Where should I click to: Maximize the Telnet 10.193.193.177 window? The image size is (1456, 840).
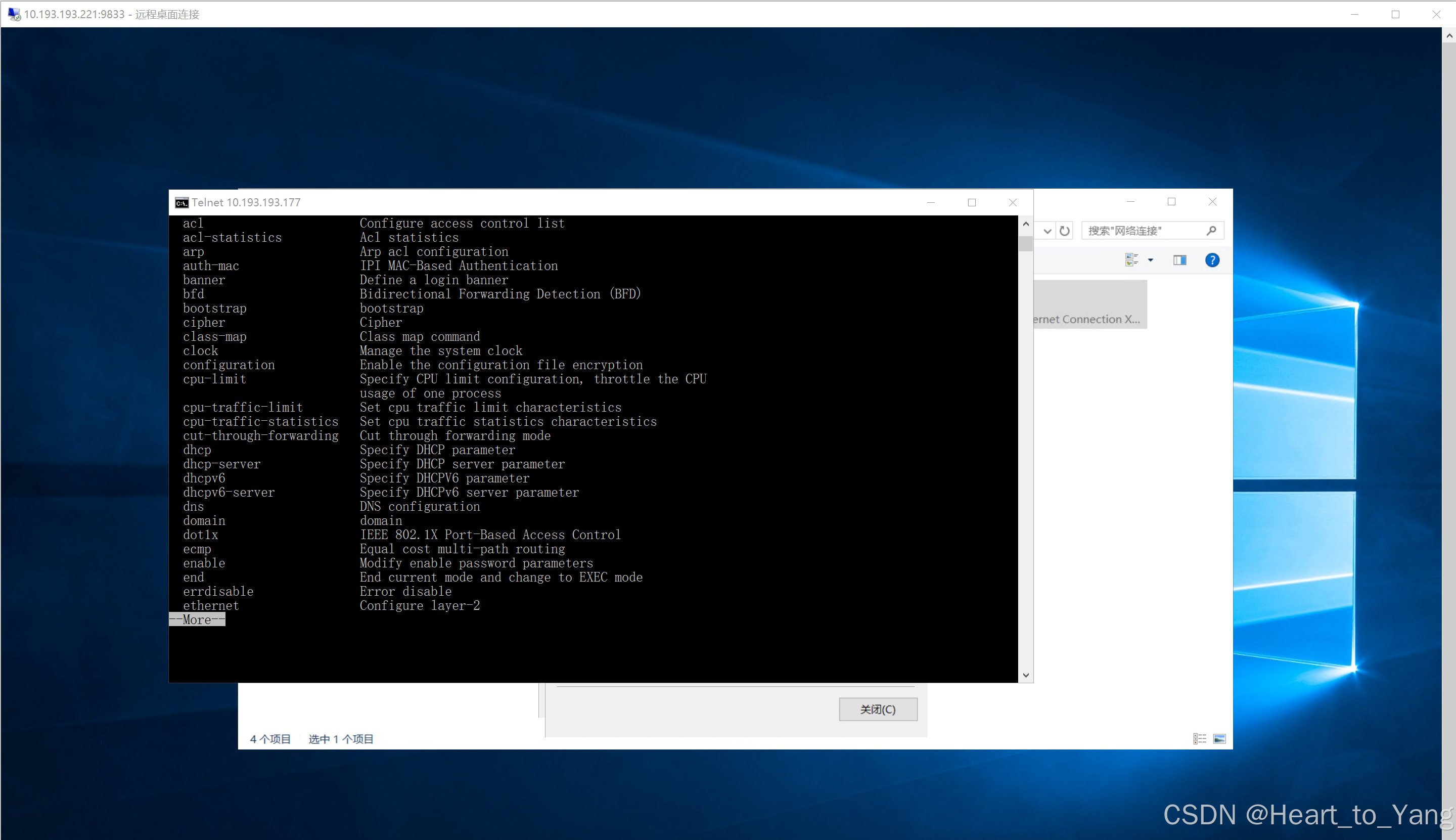972,202
